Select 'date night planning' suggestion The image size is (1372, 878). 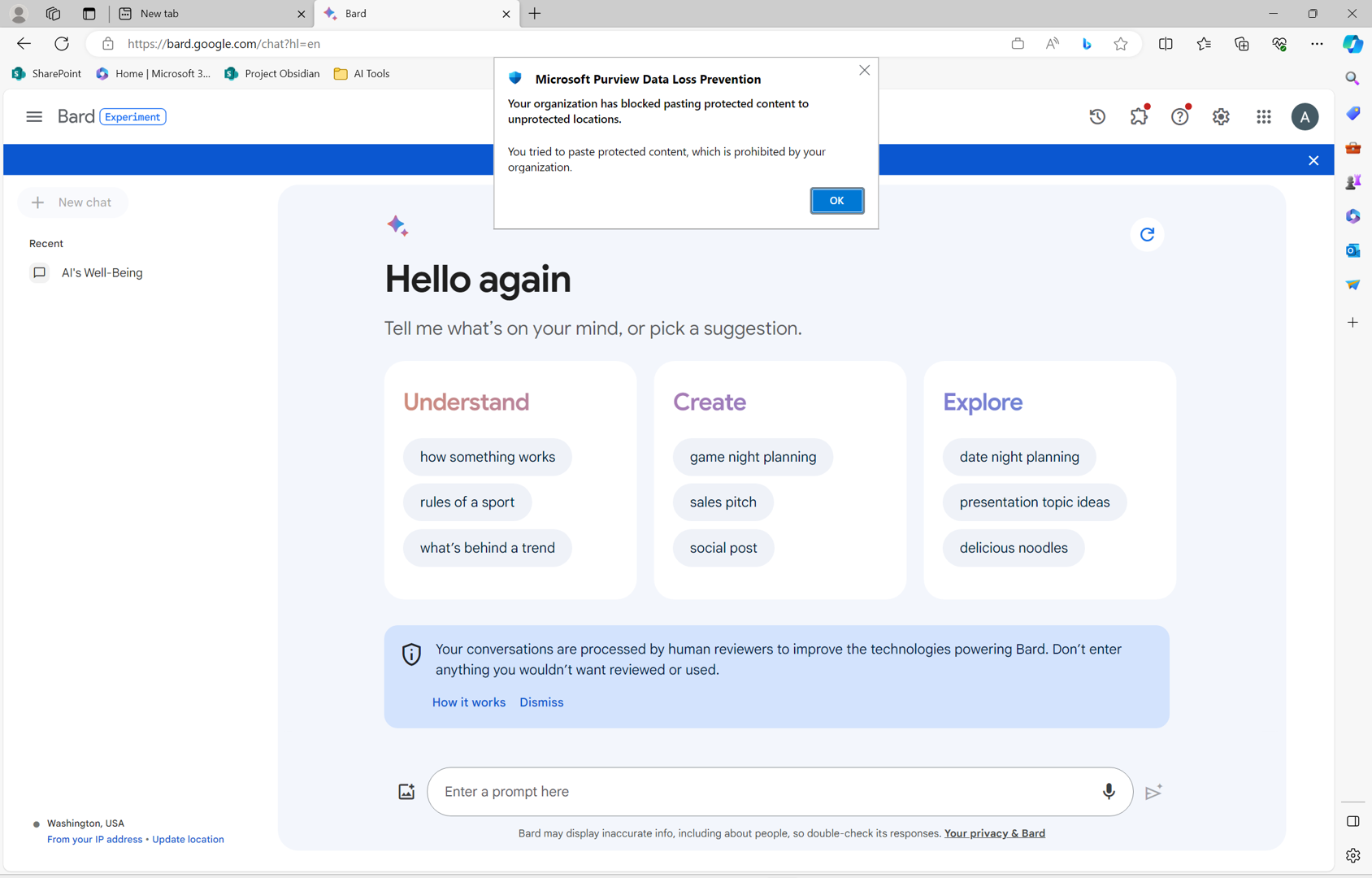pyautogui.click(x=1019, y=457)
